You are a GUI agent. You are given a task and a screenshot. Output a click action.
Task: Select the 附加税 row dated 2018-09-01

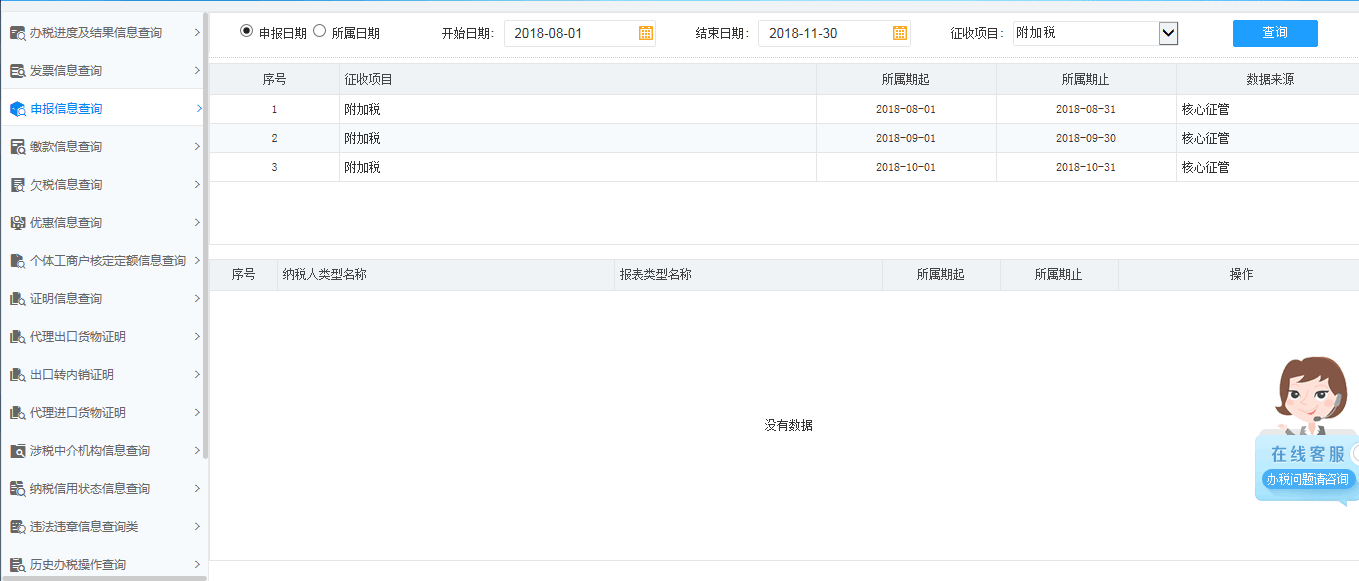(600, 137)
